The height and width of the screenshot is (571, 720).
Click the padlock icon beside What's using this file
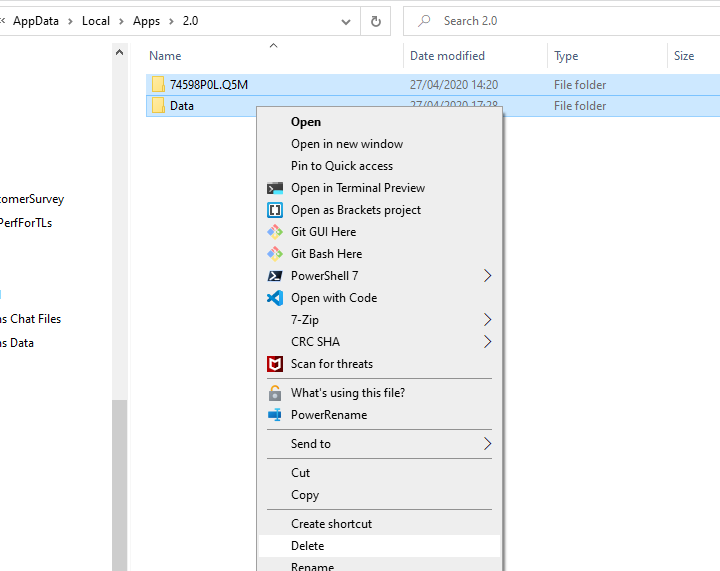pyautogui.click(x=275, y=393)
